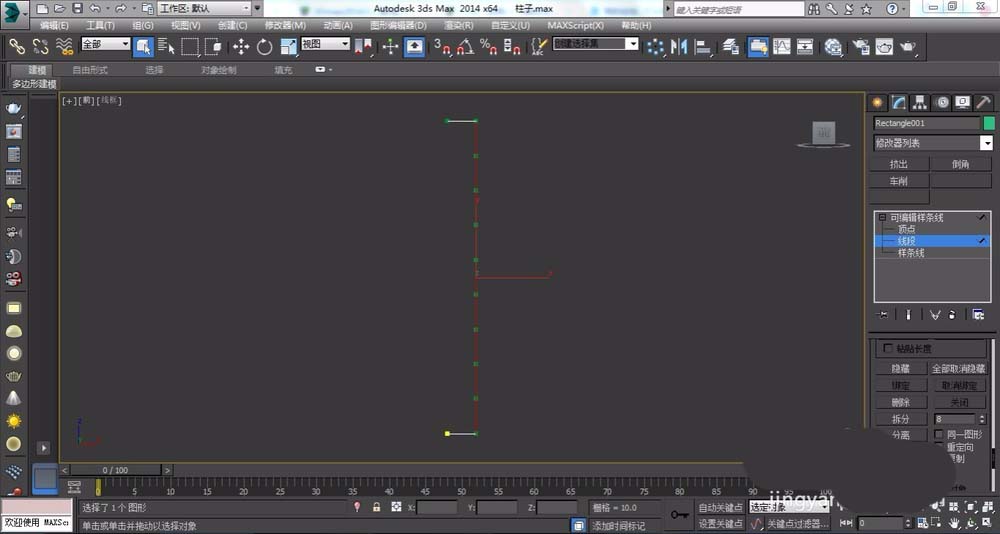The image size is (1000, 534).
Task: Click the 挤出 extrude button
Action: click(x=900, y=164)
